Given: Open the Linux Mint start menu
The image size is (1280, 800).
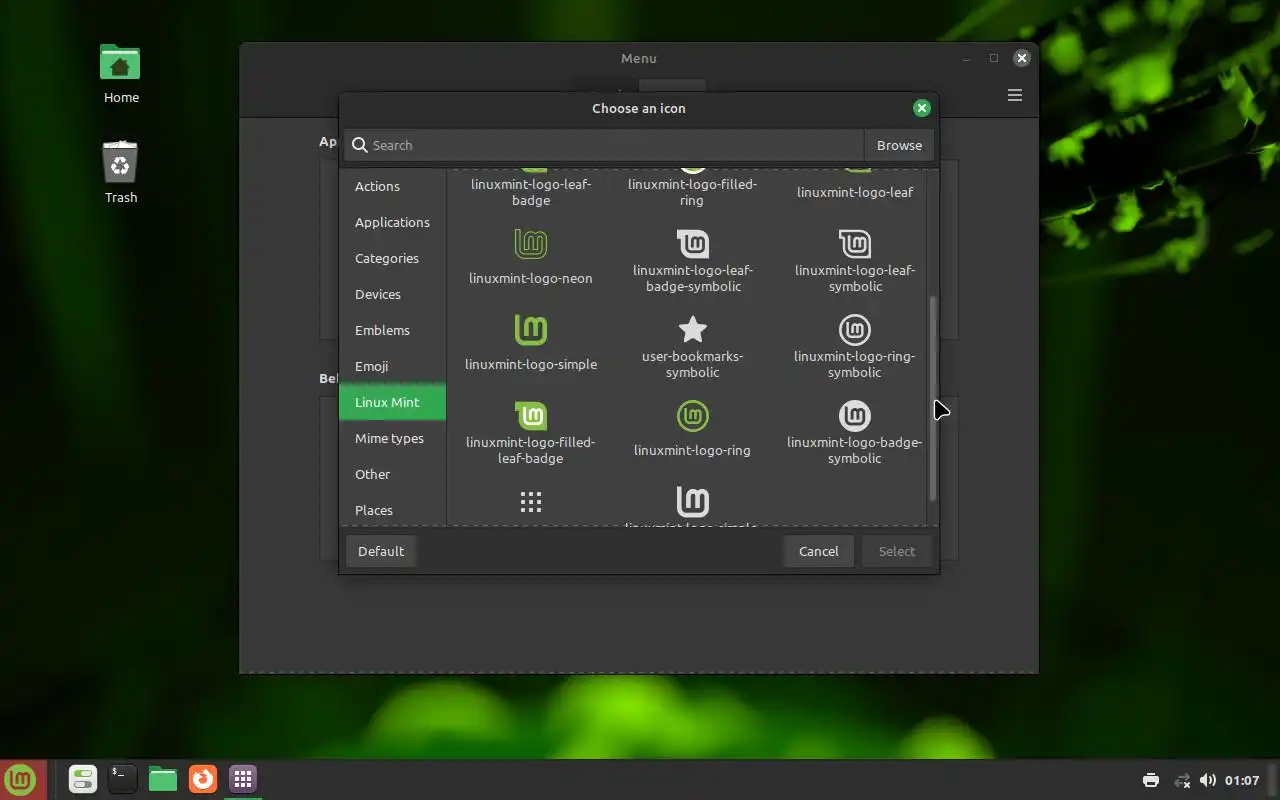Looking at the screenshot, I should tap(22, 779).
